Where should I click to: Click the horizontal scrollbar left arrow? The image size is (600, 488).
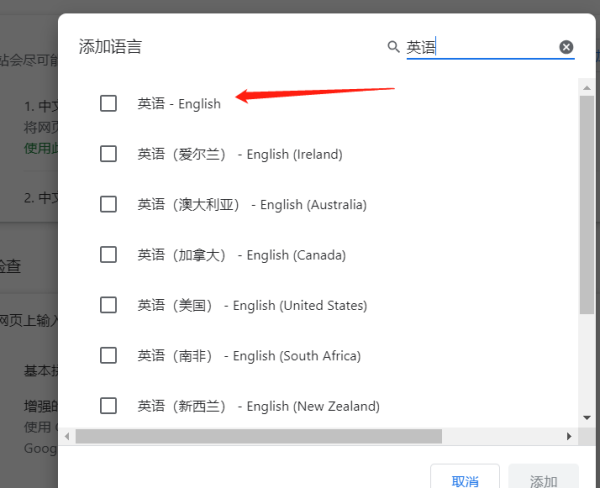click(68, 436)
